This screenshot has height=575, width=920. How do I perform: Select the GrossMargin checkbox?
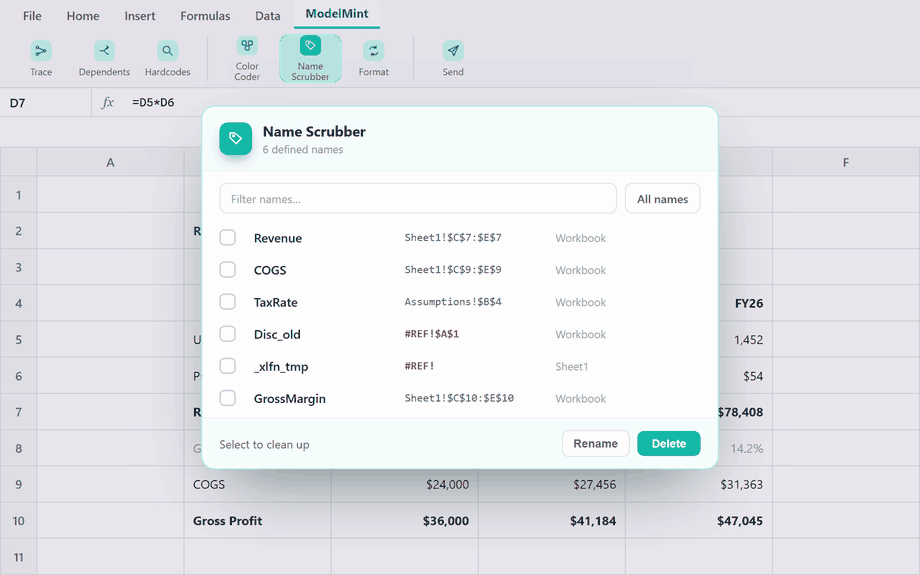pos(228,398)
